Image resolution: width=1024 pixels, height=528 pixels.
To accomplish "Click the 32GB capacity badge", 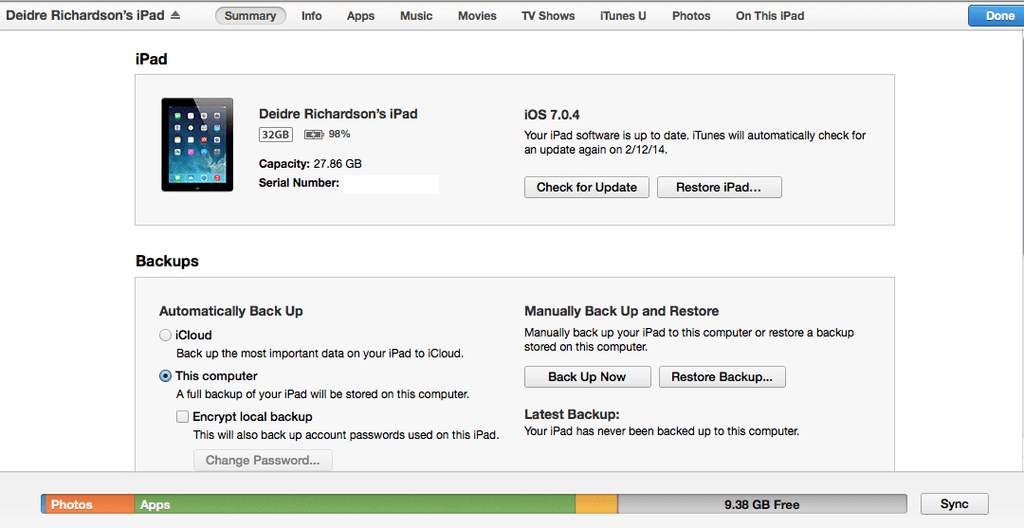I will 276,135.
